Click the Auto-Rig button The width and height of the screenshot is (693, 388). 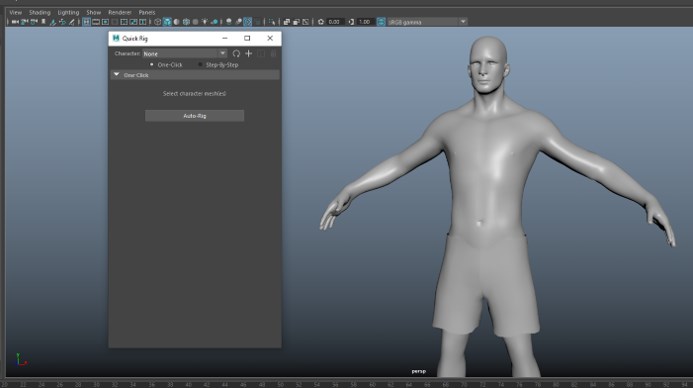pyautogui.click(x=194, y=116)
